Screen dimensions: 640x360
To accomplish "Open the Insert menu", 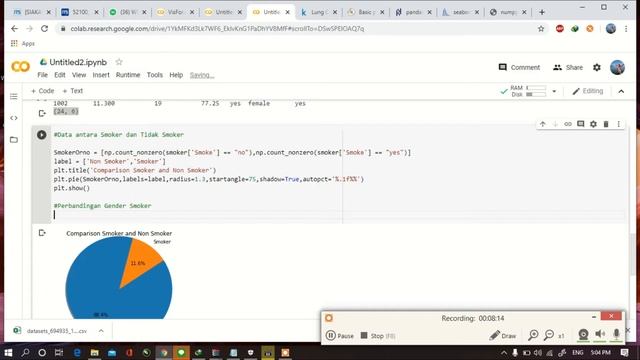I will pos(101,75).
